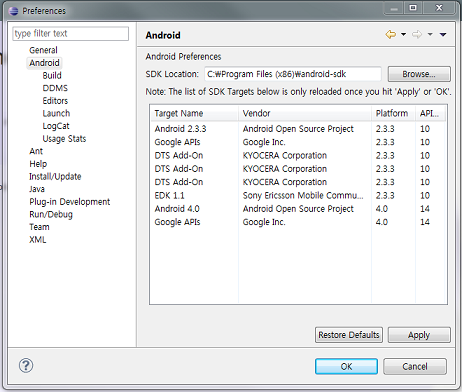Click the help question mark icon

[26, 366]
